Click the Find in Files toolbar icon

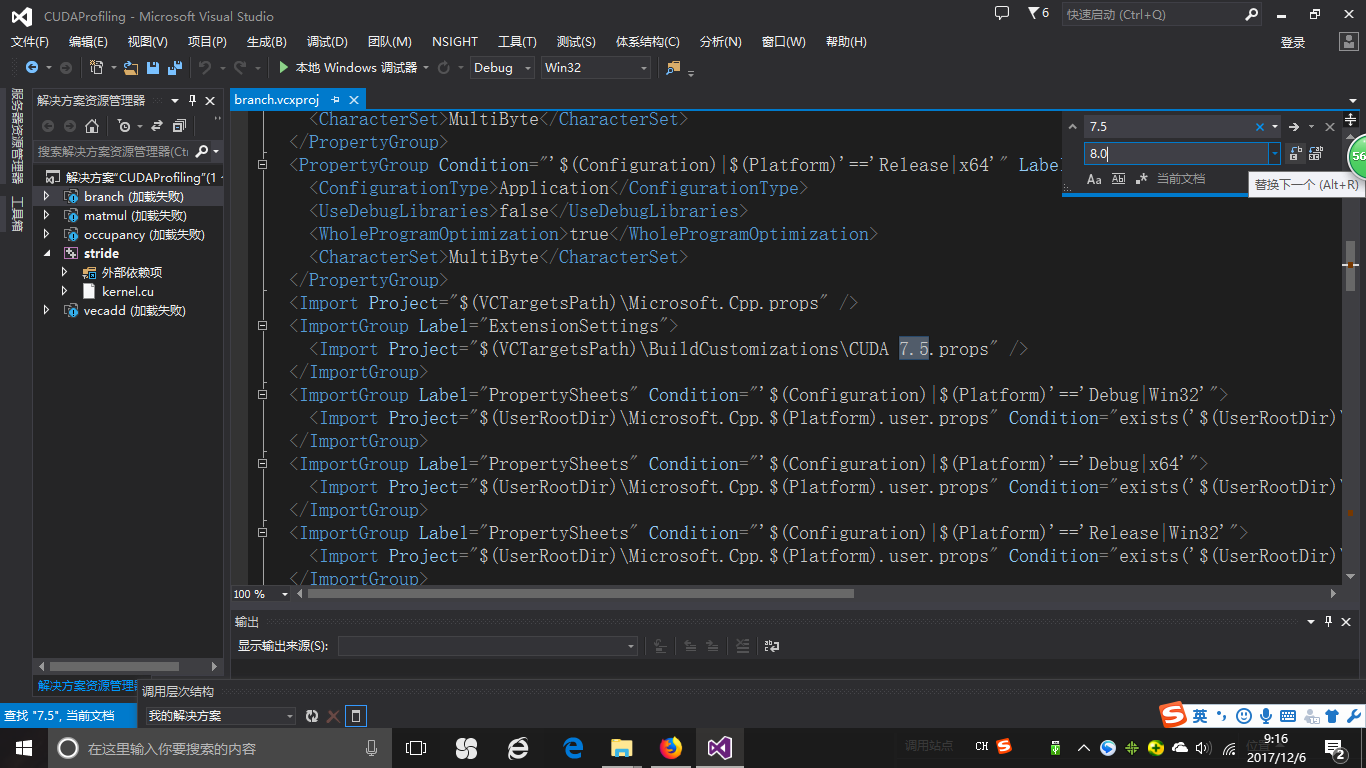[x=673, y=68]
